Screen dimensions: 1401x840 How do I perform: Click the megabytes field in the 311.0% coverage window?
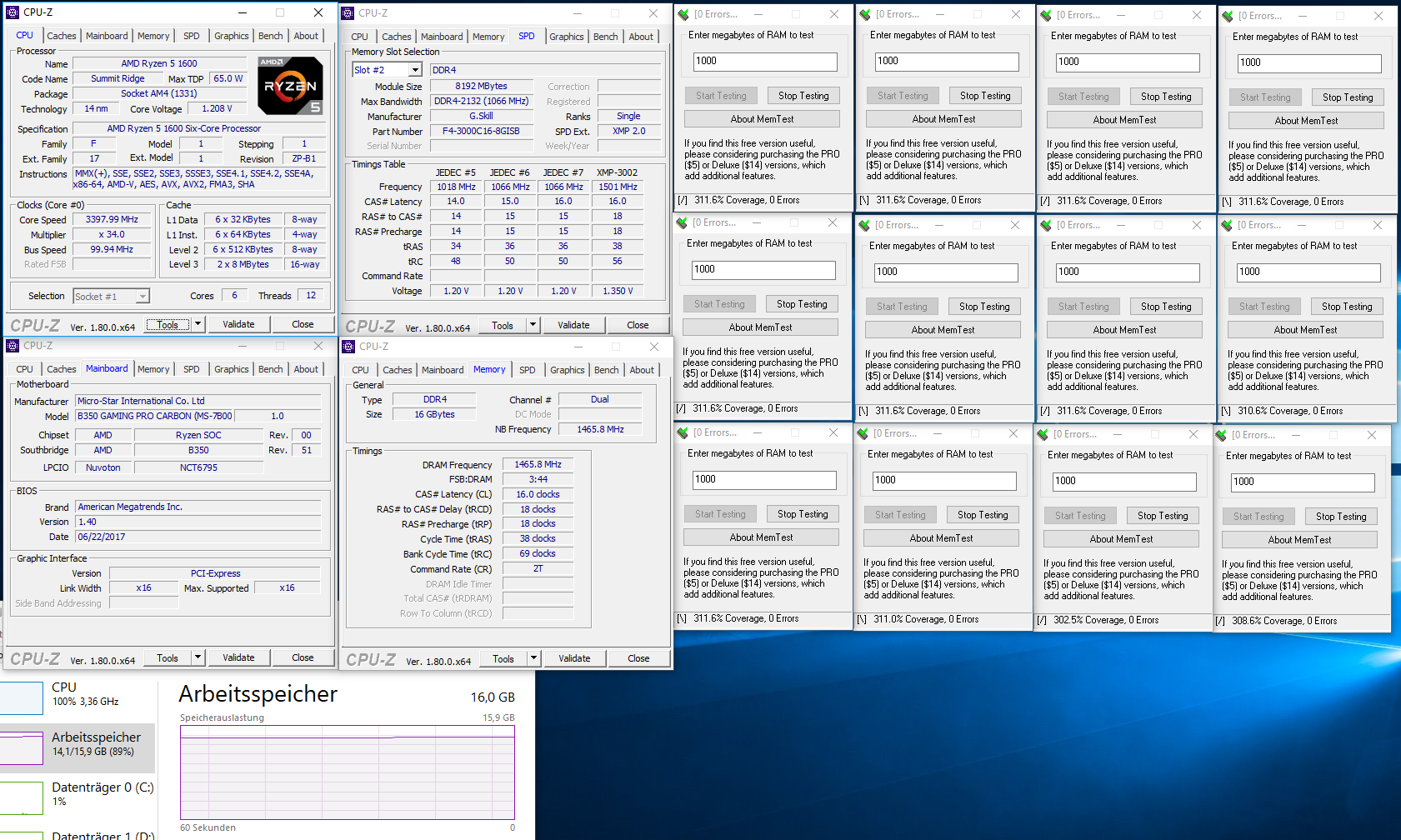[x=943, y=481]
